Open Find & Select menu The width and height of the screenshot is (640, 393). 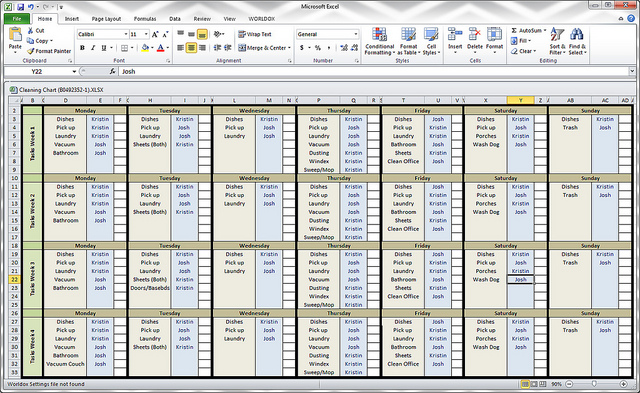pyautogui.click(x=577, y=41)
